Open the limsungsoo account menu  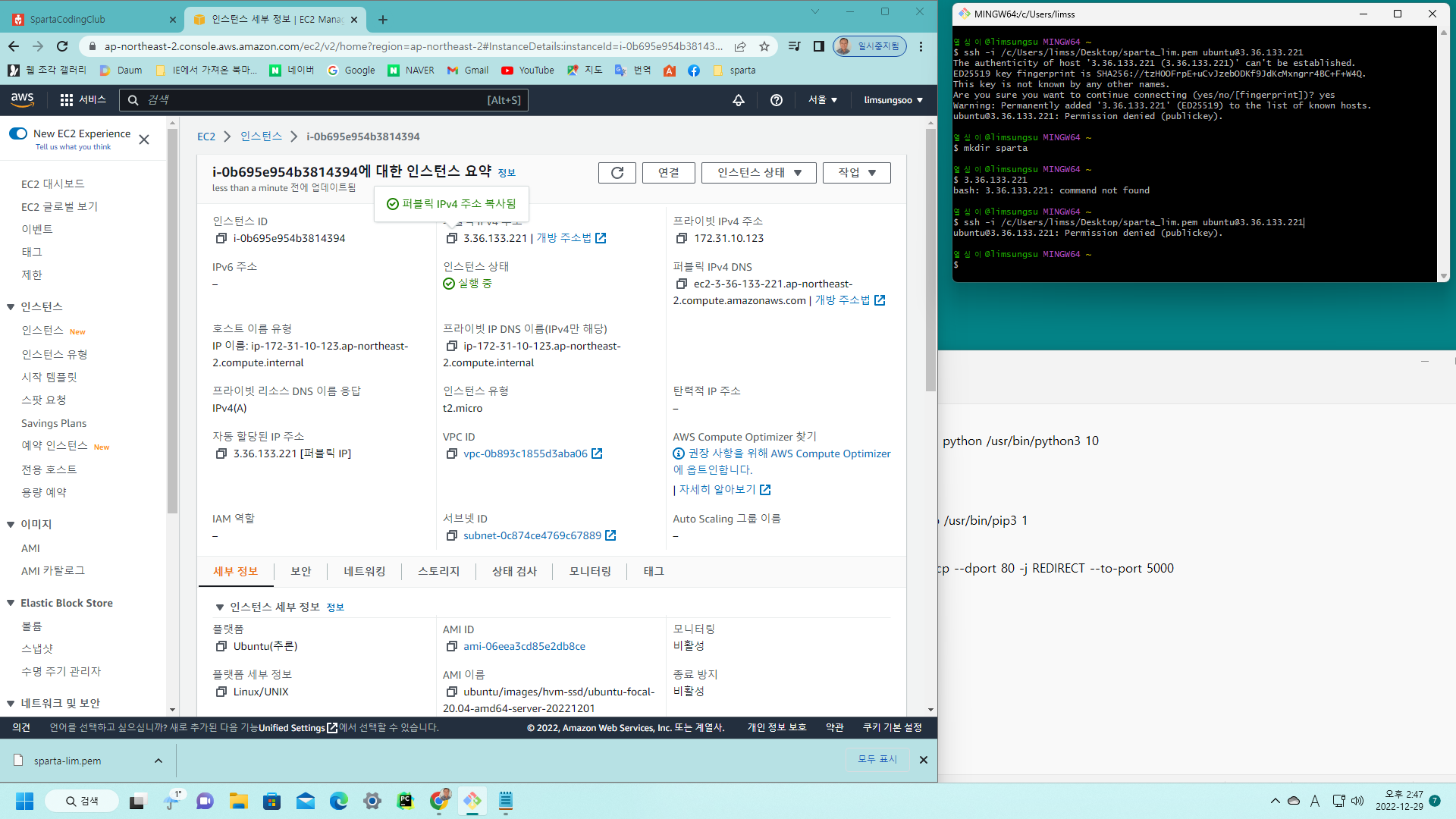[893, 100]
